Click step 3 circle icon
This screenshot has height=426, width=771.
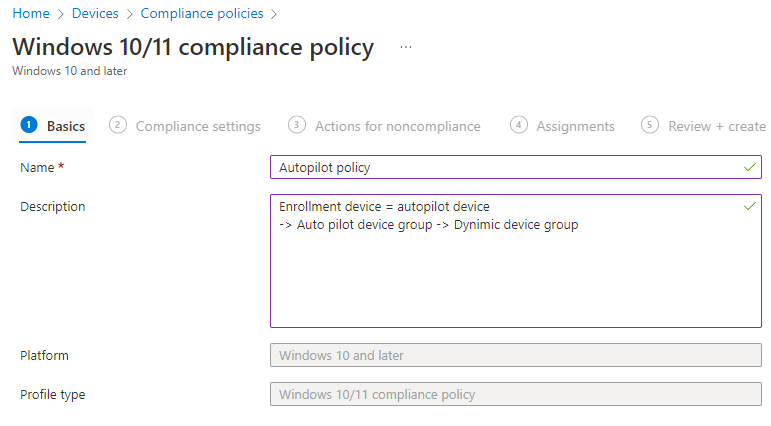[x=297, y=125]
